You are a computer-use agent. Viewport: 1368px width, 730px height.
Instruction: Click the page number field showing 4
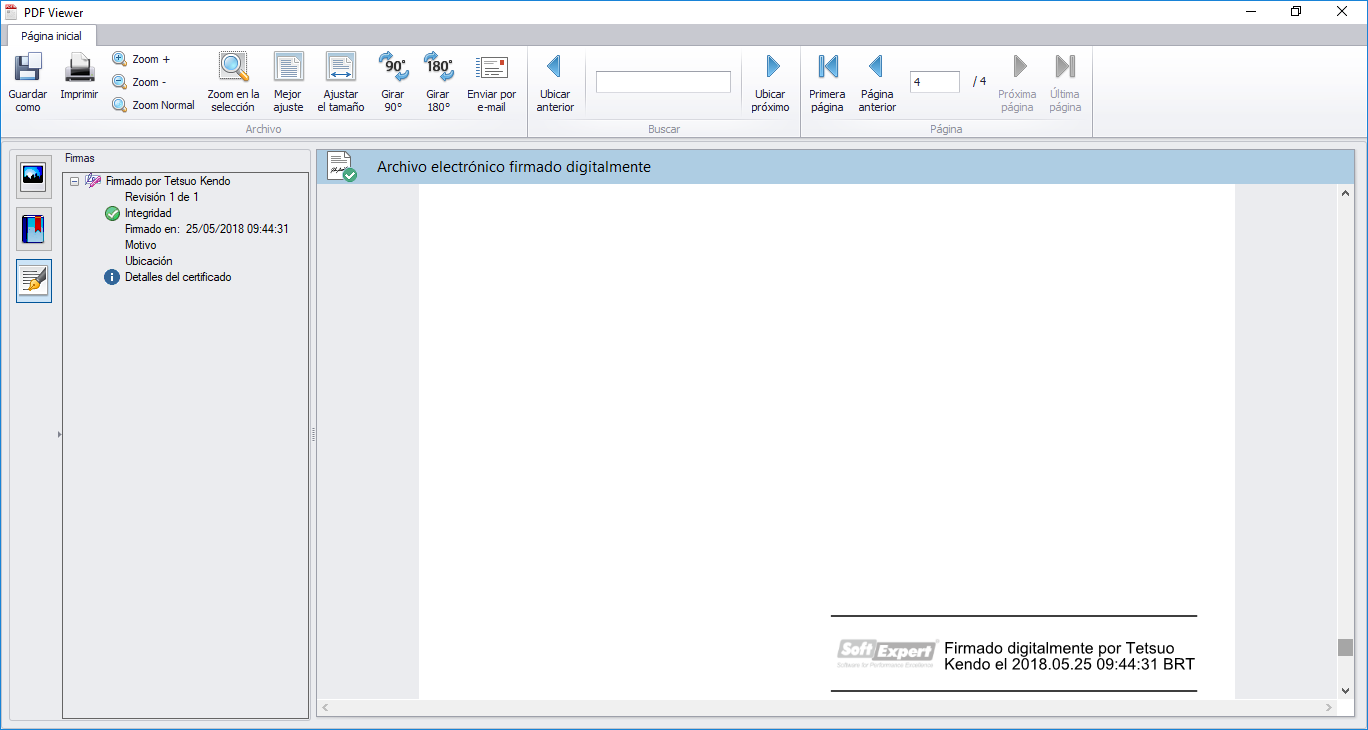(935, 82)
